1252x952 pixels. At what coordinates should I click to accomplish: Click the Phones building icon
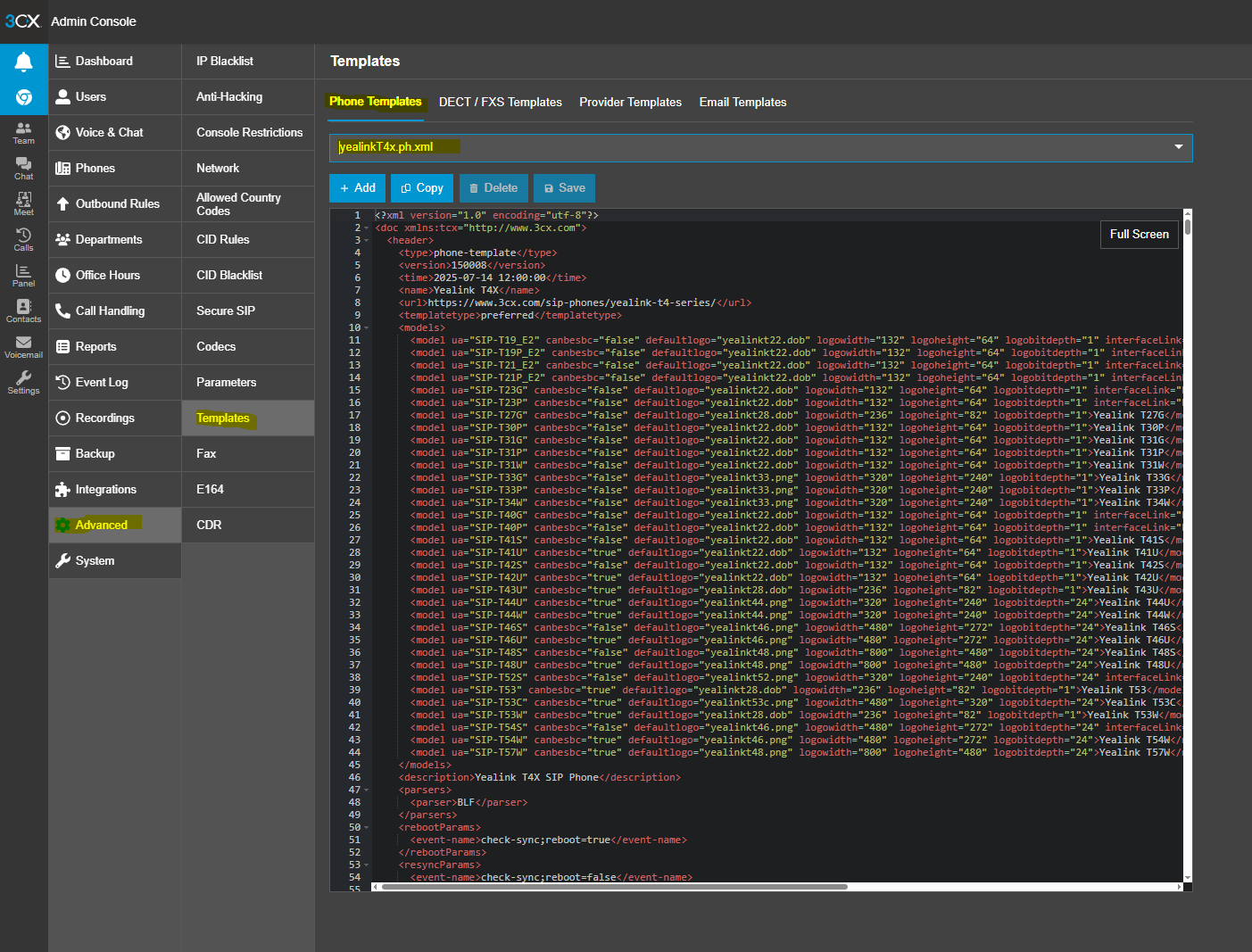coord(62,168)
